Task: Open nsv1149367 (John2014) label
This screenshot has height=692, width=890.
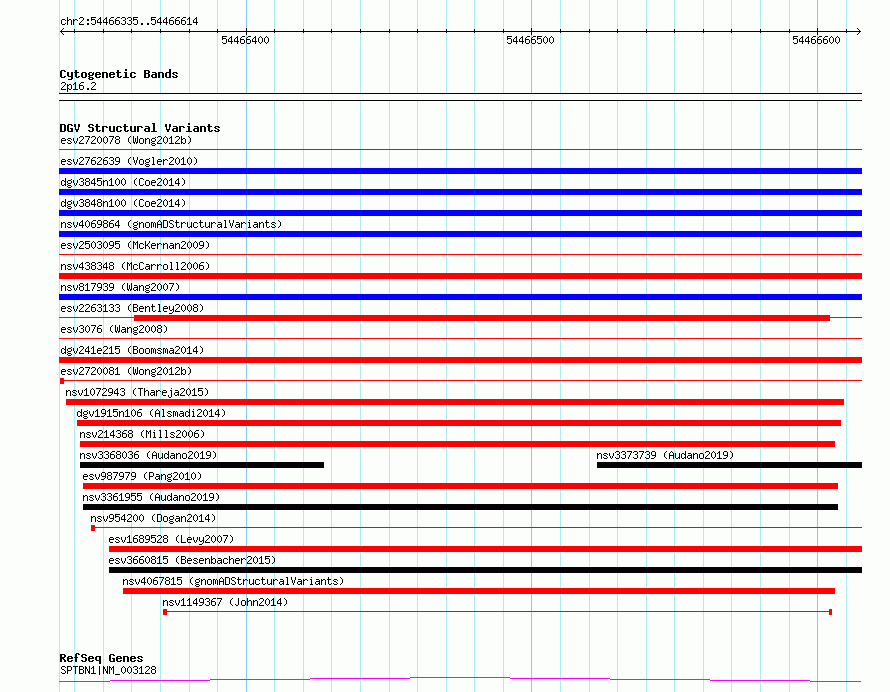Action: pyautogui.click(x=225, y=602)
